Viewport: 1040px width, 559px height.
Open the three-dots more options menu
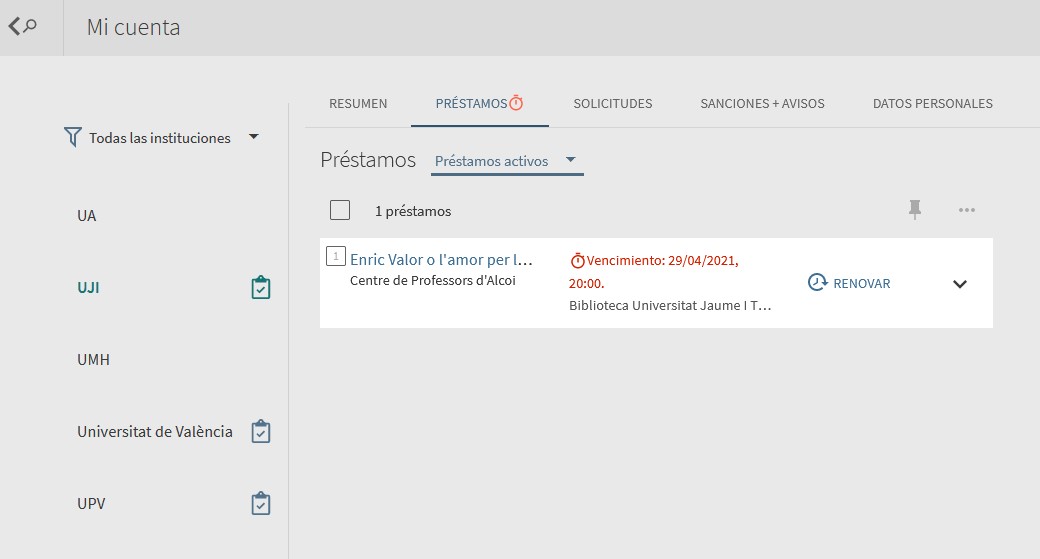966,210
